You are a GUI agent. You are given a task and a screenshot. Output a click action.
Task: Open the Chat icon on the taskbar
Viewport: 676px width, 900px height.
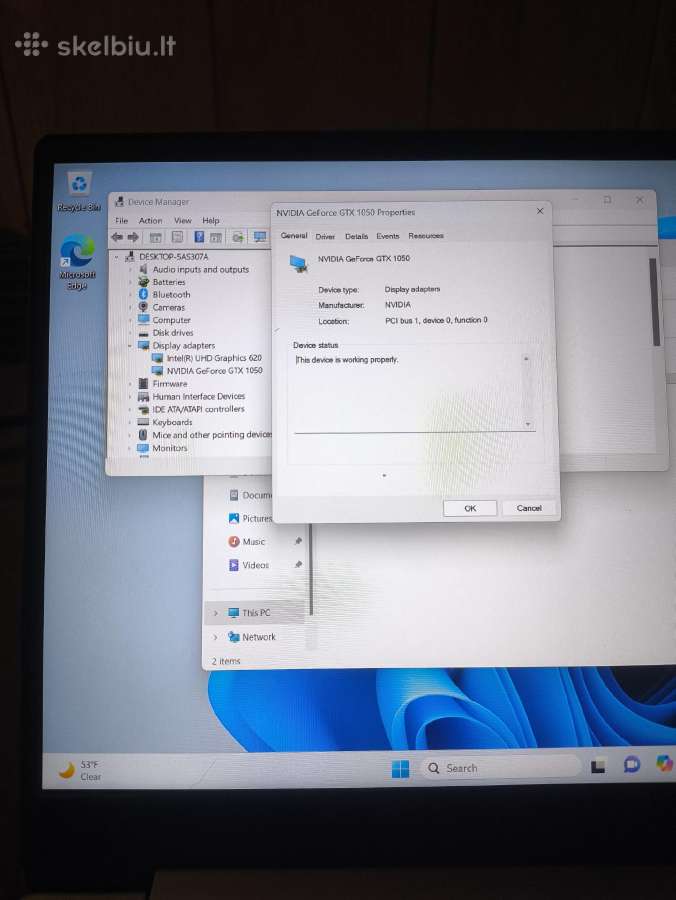point(632,765)
